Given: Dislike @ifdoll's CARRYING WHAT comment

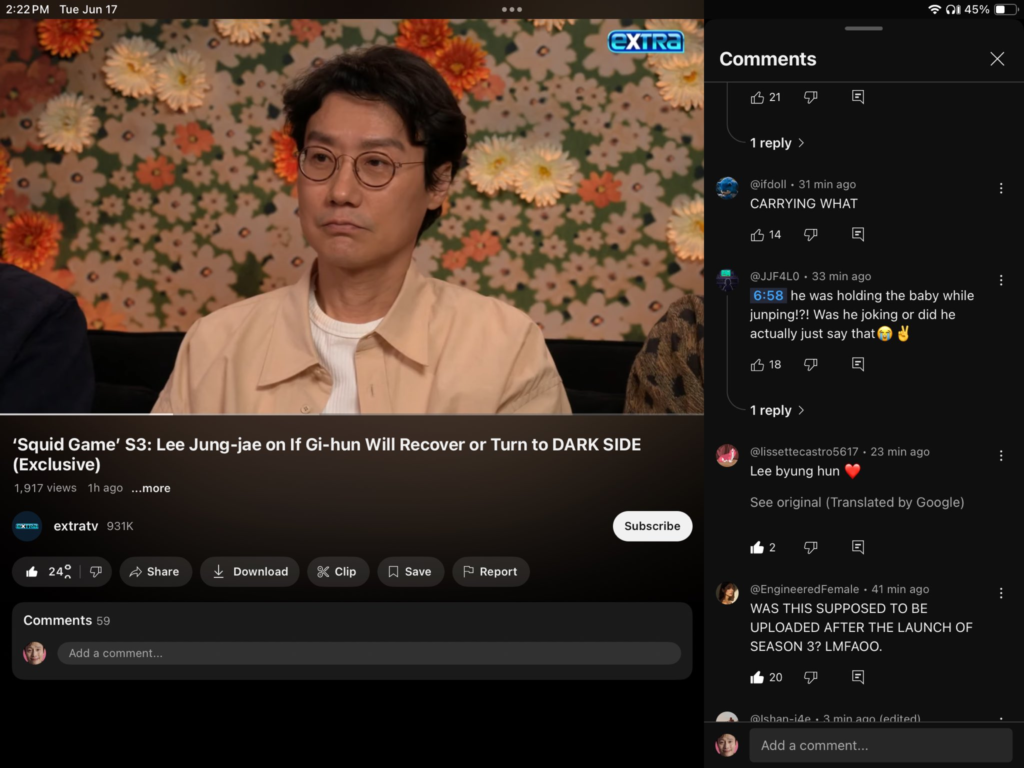Looking at the screenshot, I should [810, 234].
